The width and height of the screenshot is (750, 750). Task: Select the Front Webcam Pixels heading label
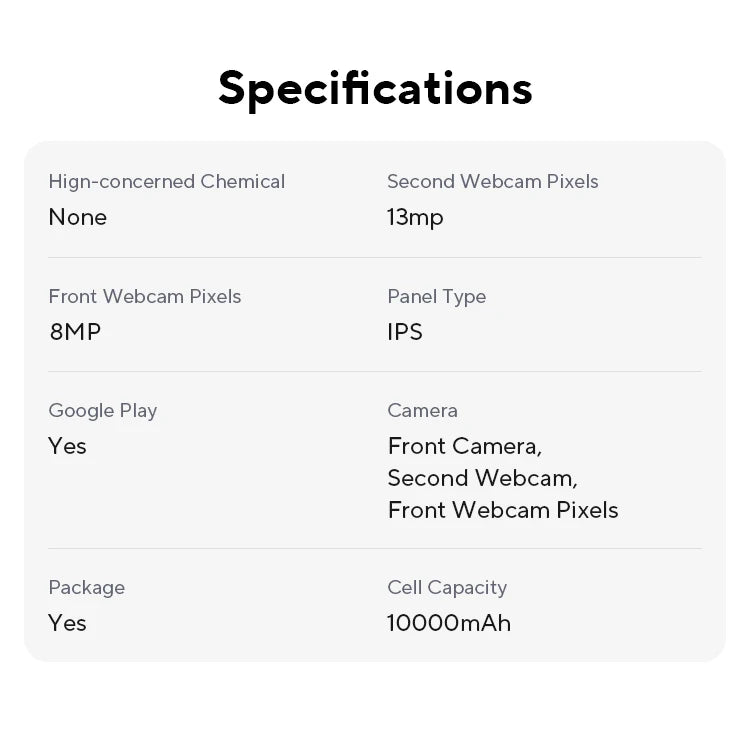[x=145, y=297]
